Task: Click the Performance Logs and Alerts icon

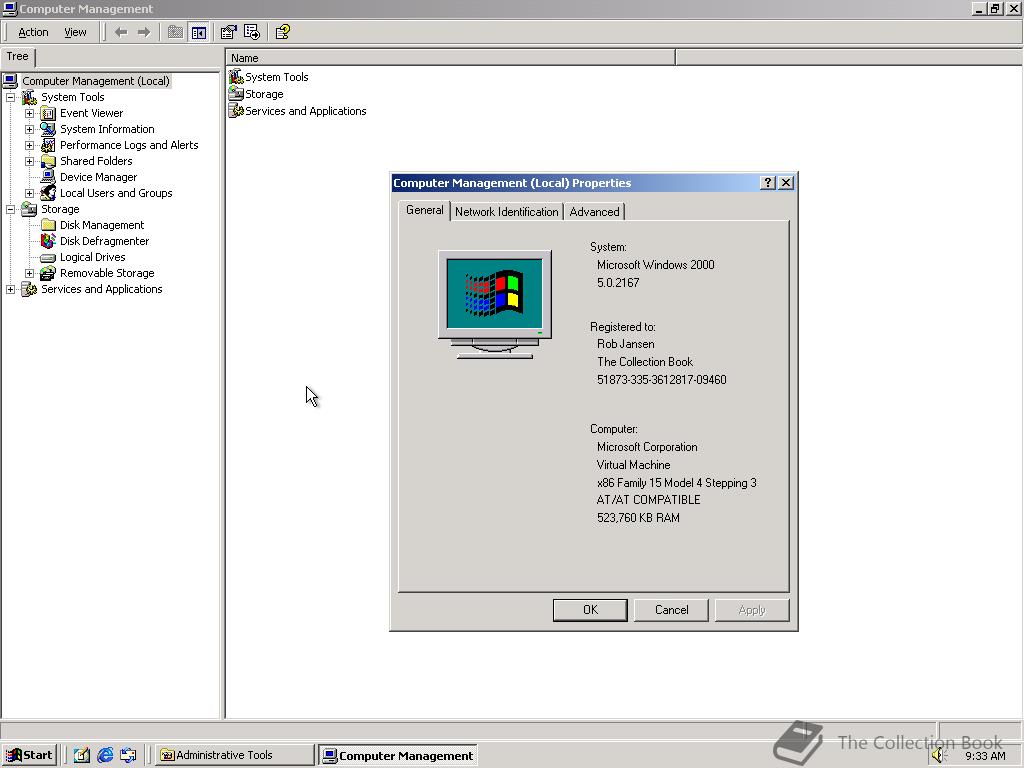Action: coord(48,145)
